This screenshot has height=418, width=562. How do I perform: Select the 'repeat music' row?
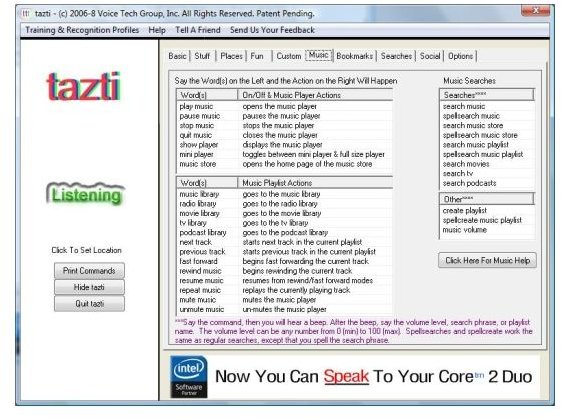pyautogui.click(x=285, y=290)
